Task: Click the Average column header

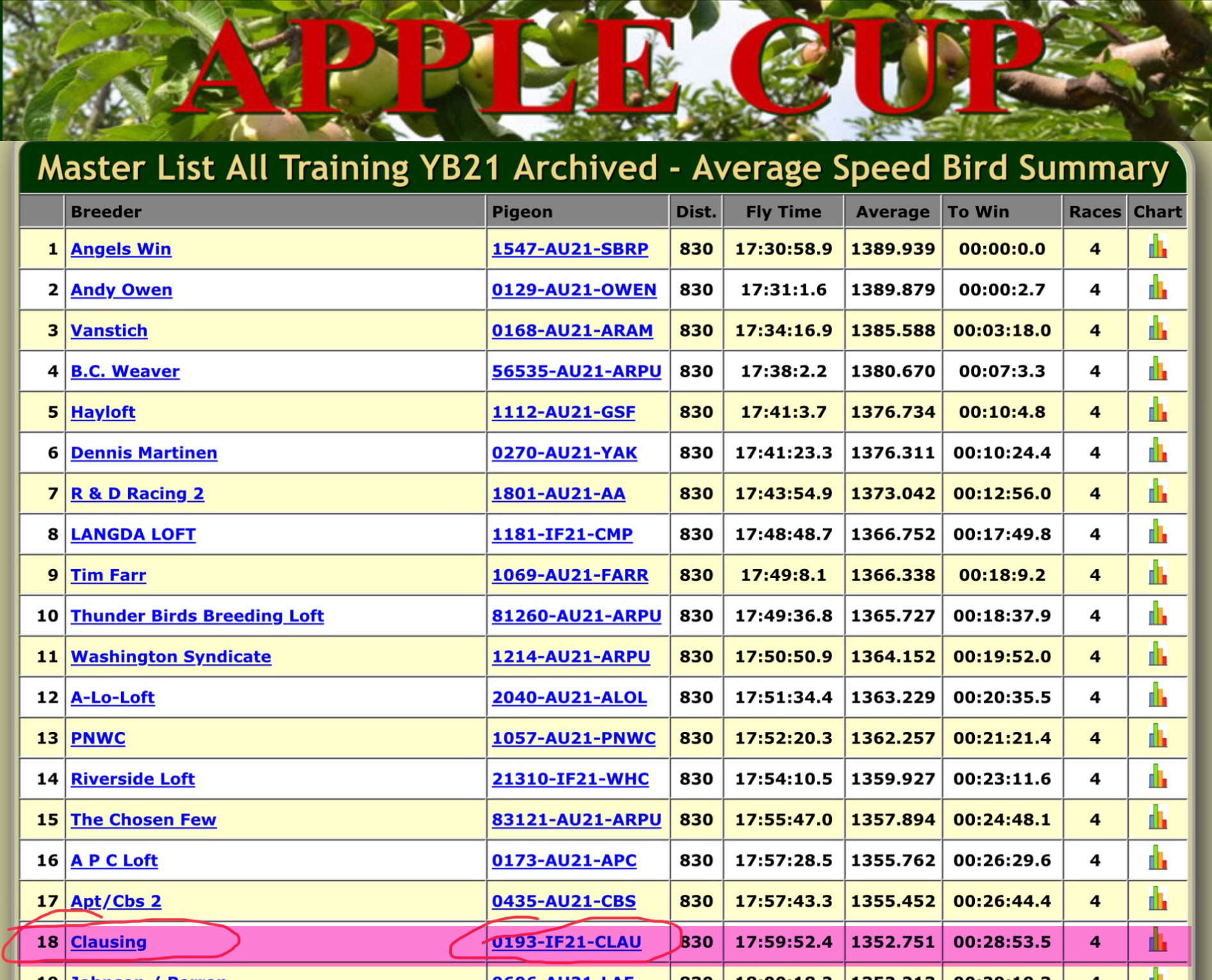Action: tap(892, 212)
